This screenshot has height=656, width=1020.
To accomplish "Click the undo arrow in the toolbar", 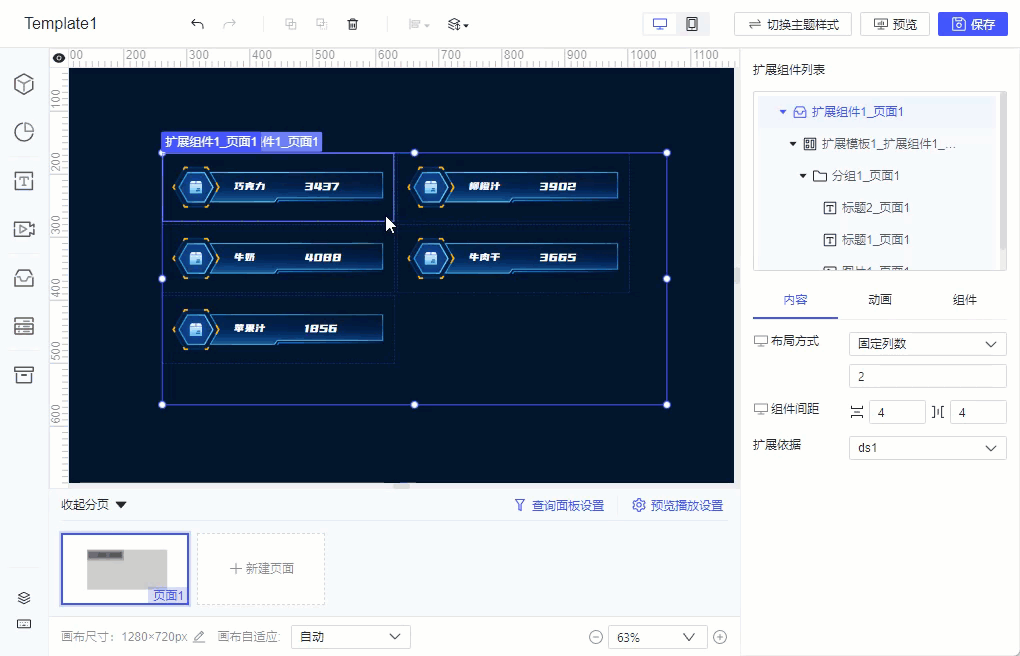I will pyautogui.click(x=197, y=22).
